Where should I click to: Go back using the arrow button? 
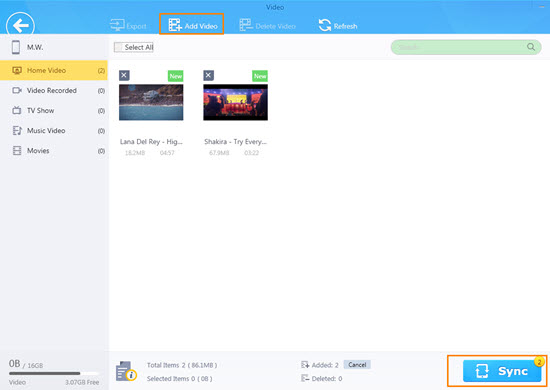[20, 25]
